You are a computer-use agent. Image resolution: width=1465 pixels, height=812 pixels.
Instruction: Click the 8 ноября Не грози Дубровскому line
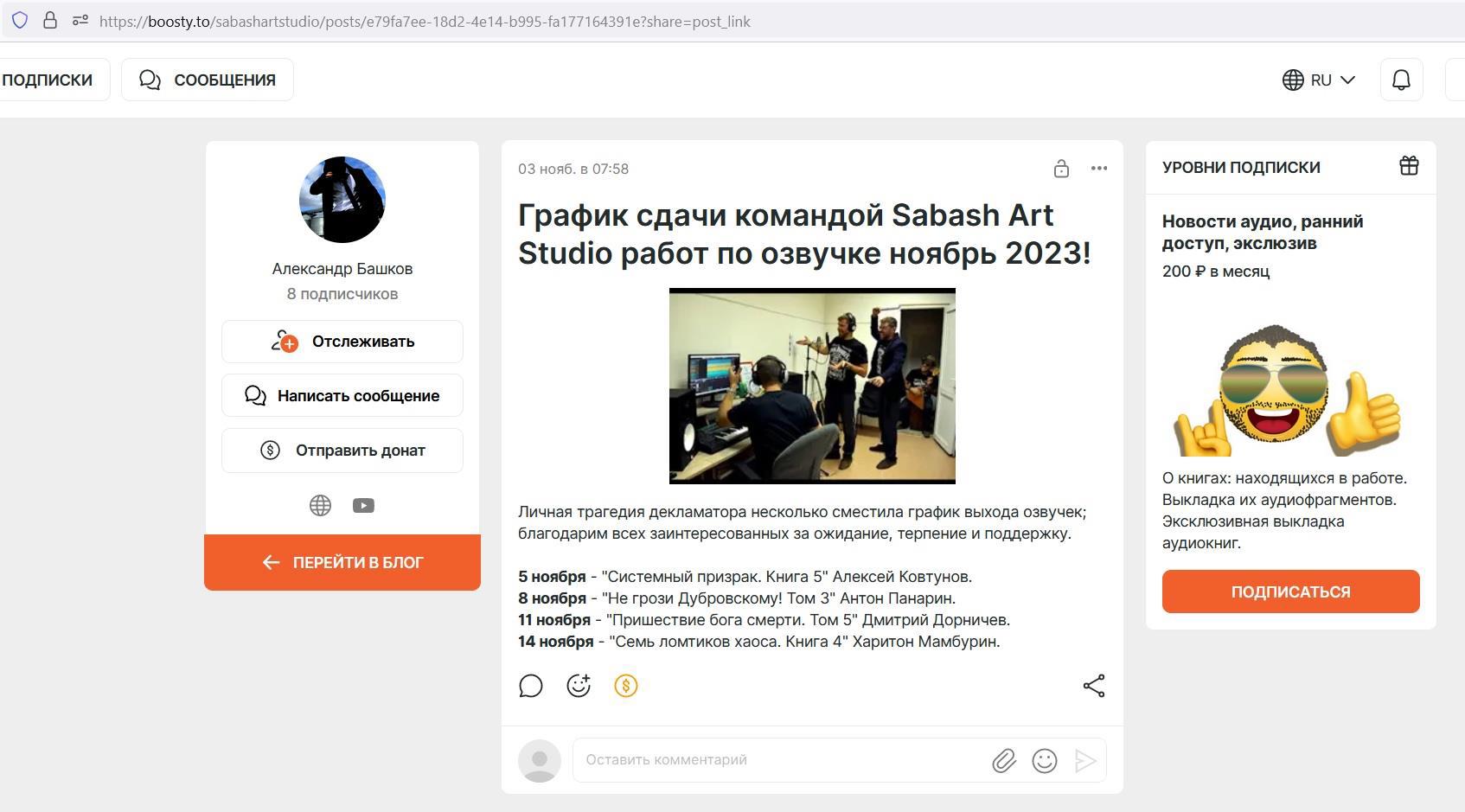coord(737,598)
